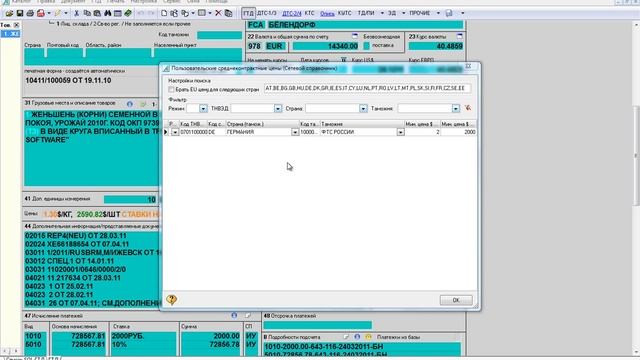Open the Страна filter dropdown
Screen dimensions: 640x360
click(x=363, y=109)
